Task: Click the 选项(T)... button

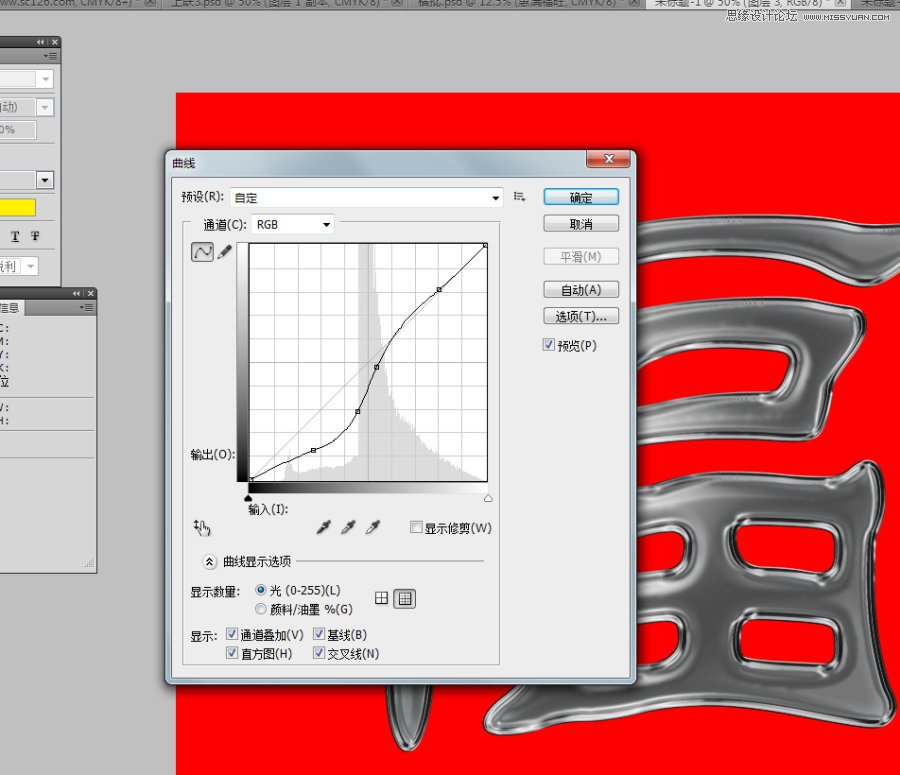Action: tap(581, 316)
